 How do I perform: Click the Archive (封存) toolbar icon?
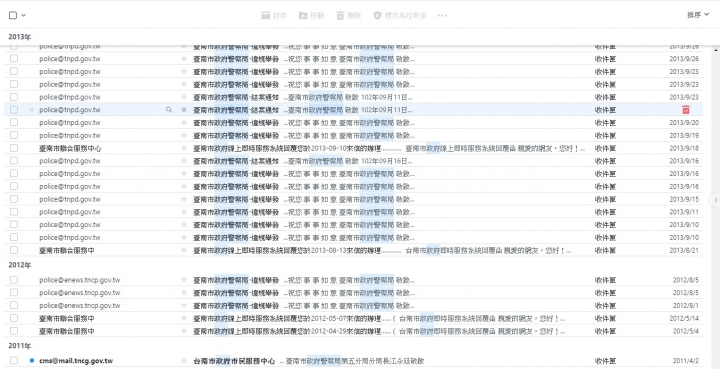265,15
